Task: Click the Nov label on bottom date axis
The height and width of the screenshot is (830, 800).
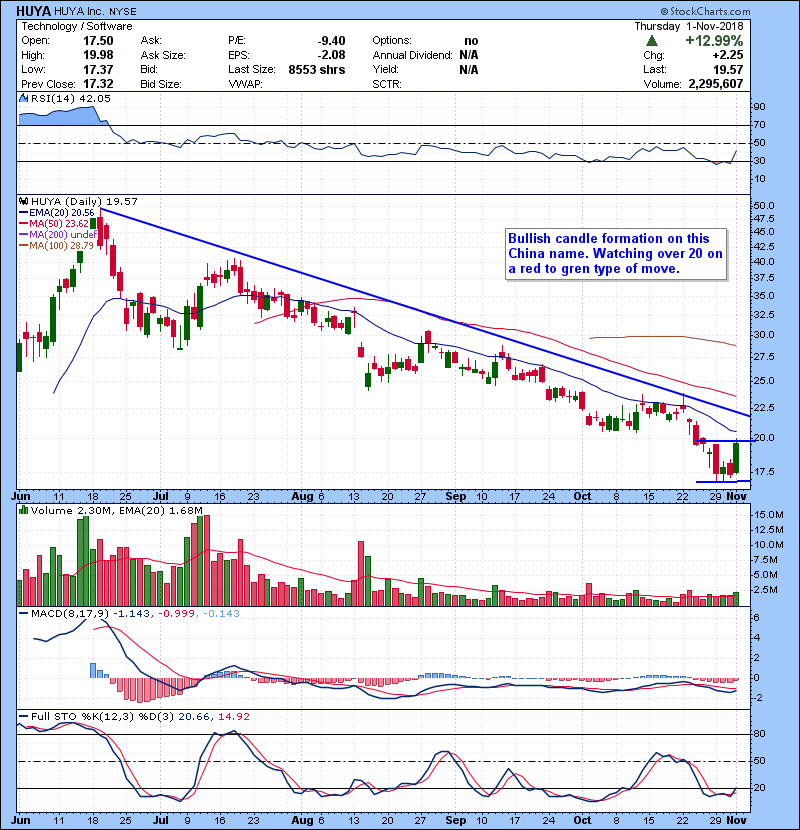Action: [736, 820]
